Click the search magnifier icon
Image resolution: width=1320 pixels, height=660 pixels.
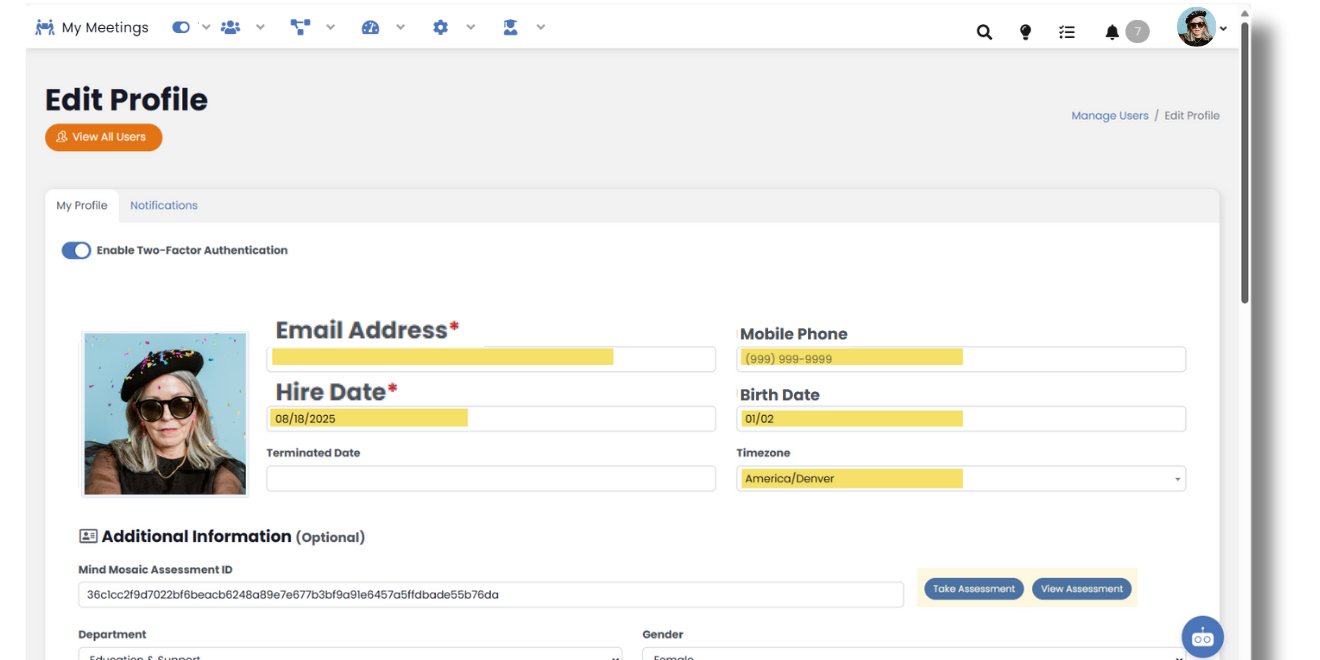pos(984,32)
